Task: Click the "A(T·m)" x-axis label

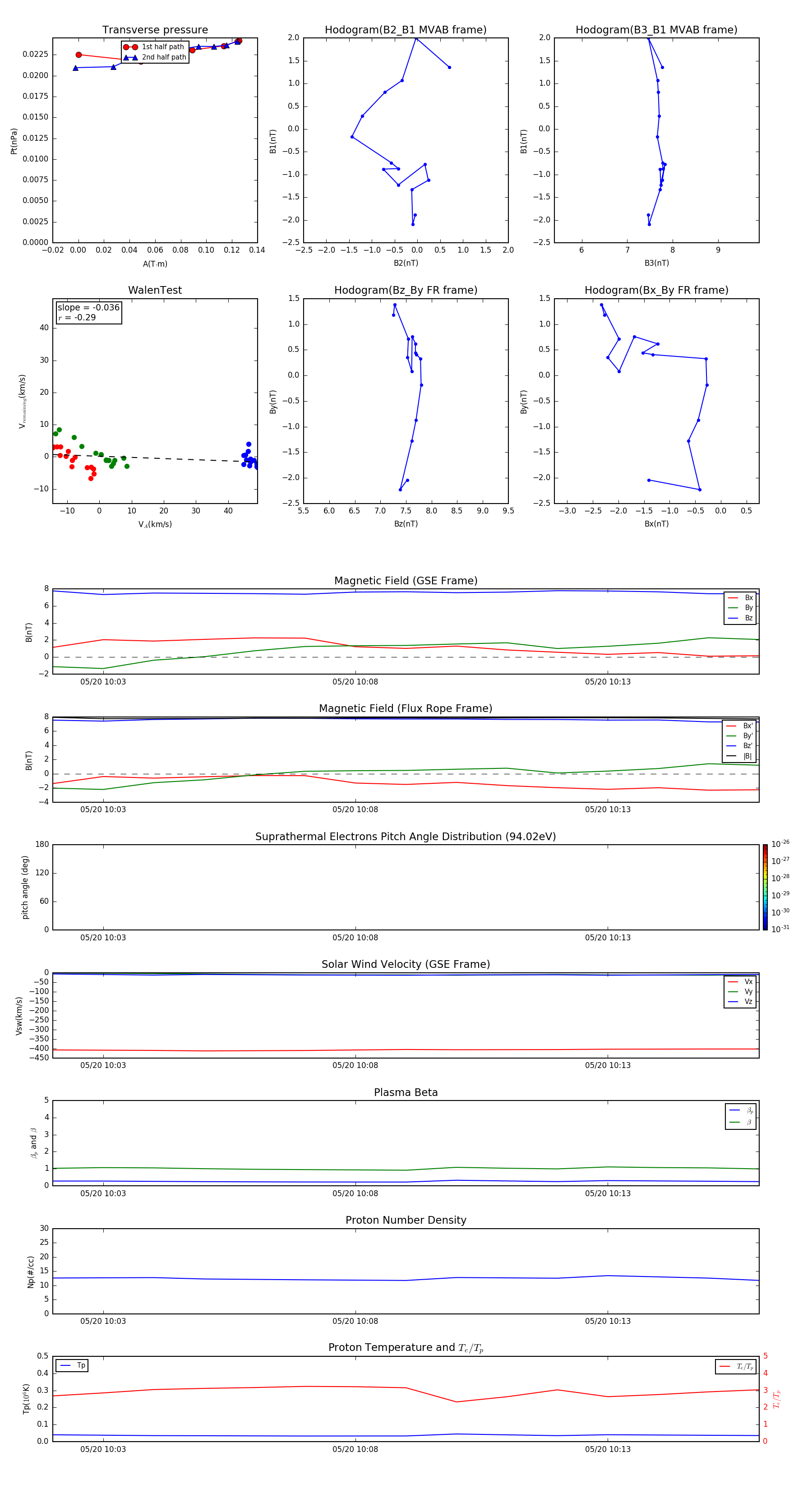Action: 155,264
